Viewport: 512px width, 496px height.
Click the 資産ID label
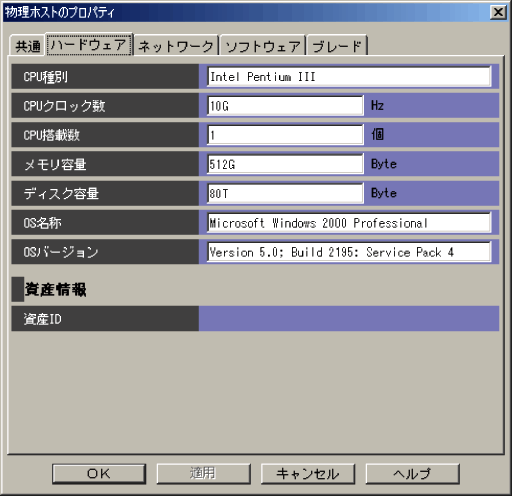42,319
